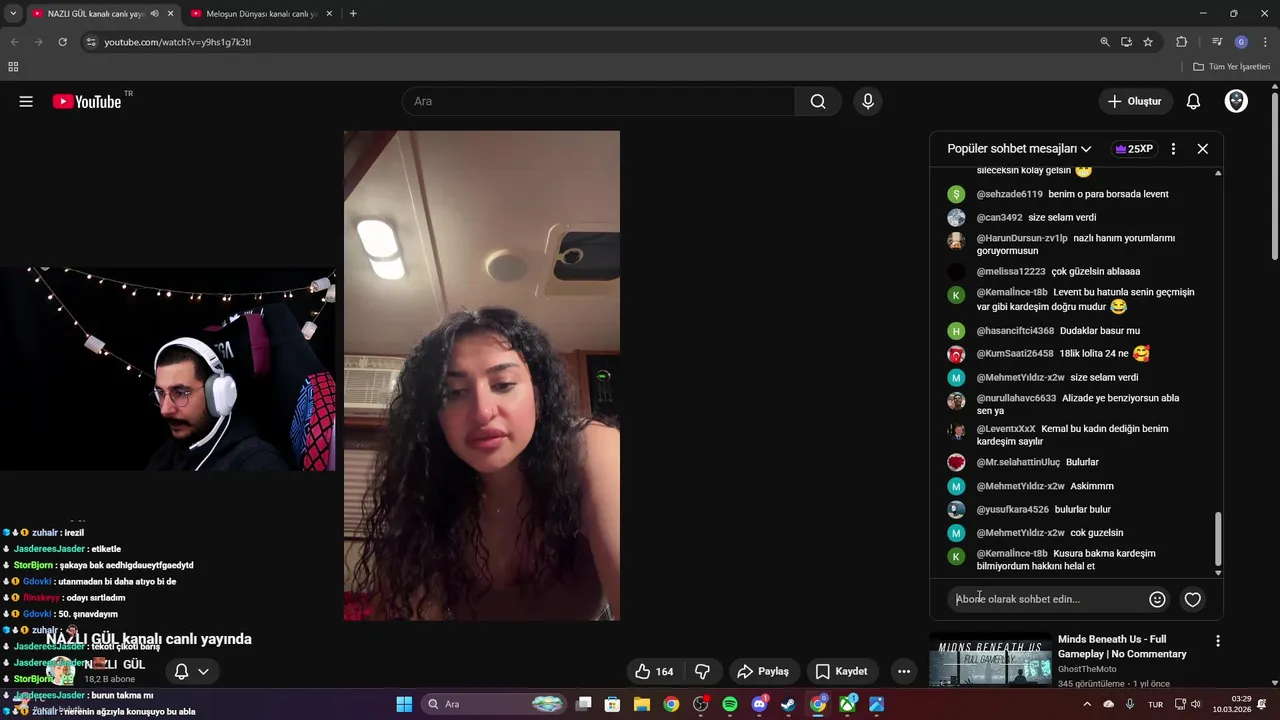Click username @sehzade6119 in chat

click(1009, 194)
